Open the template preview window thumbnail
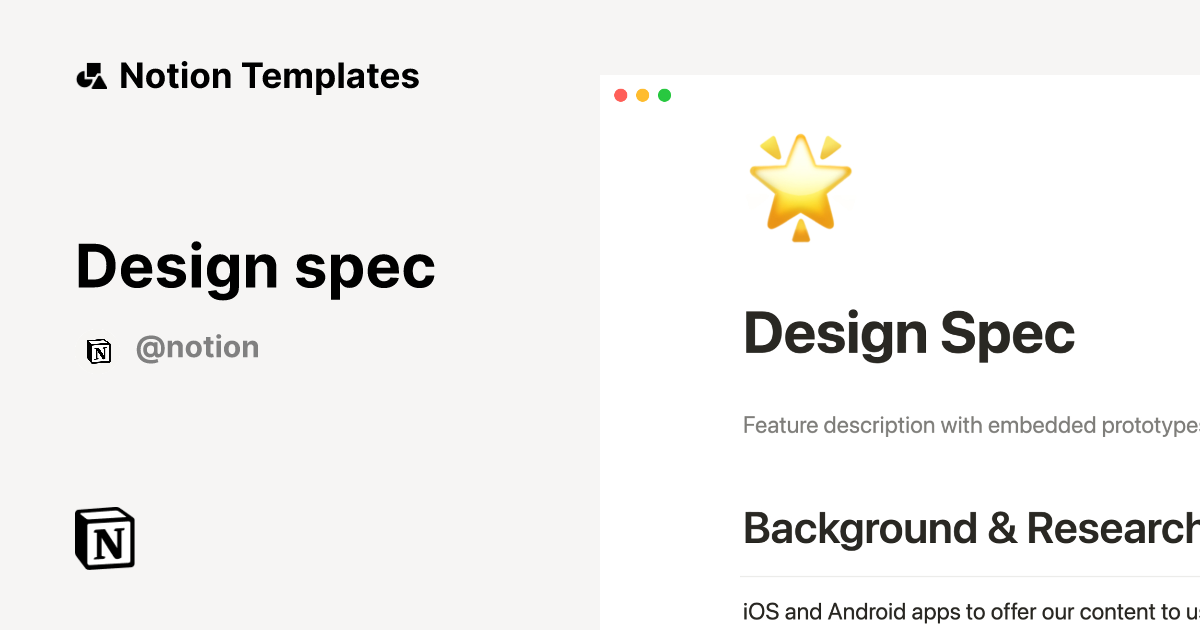Image resolution: width=1200 pixels, height=630 pixels. tap(900, 350)
